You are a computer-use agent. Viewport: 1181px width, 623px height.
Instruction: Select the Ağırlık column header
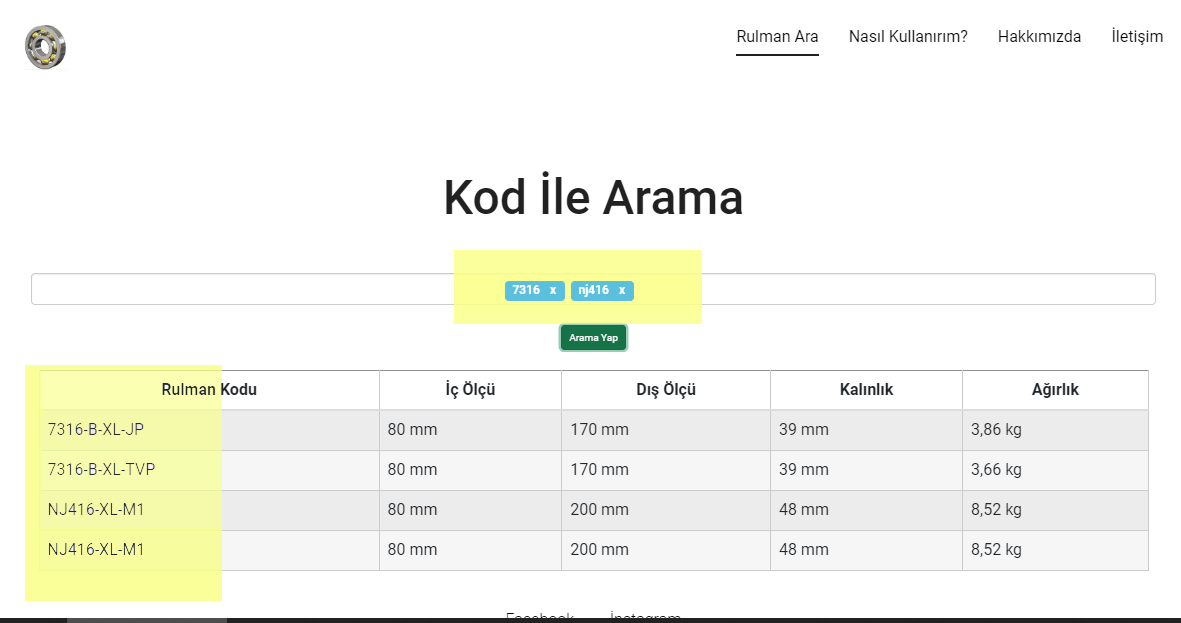[x=1055, y=389]
